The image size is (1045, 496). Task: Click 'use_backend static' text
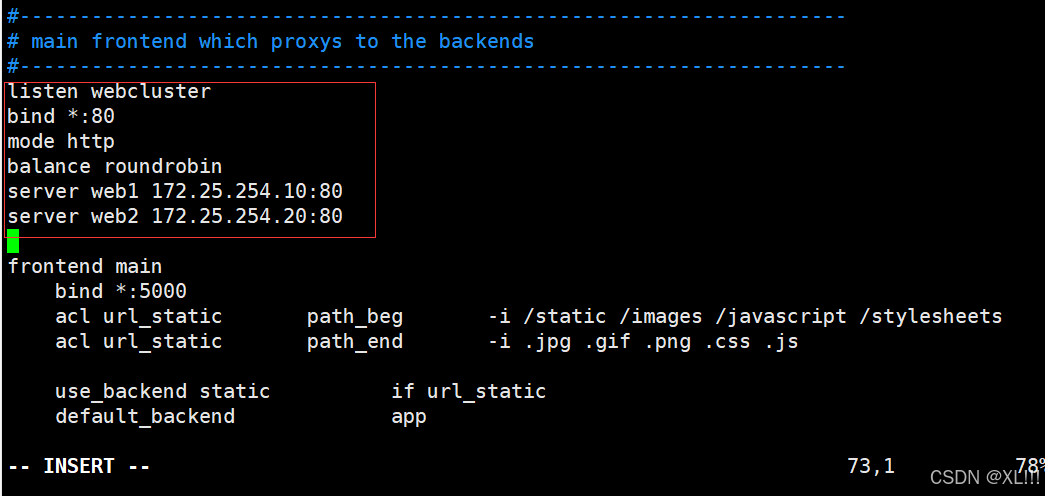(163, 391)
